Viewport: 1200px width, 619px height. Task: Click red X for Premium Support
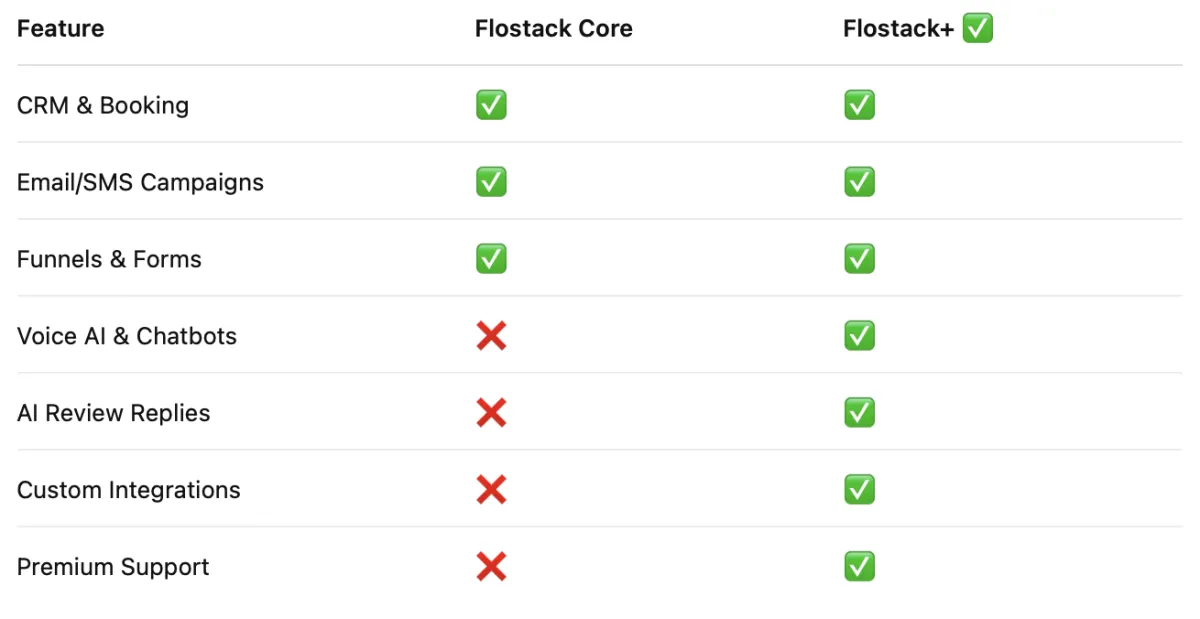coord(491,567)
